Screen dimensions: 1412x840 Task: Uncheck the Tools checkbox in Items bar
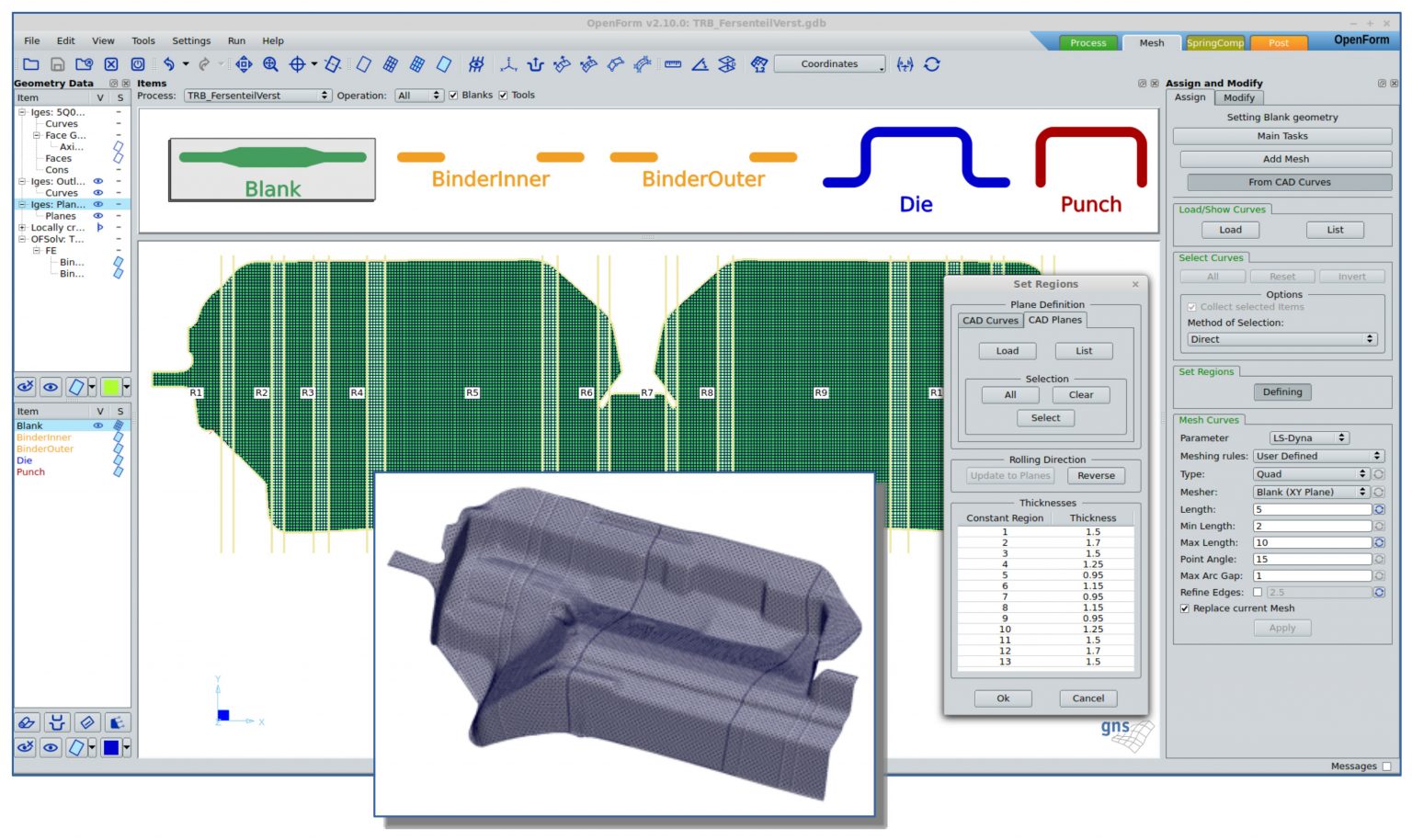(x=503, y=95)
